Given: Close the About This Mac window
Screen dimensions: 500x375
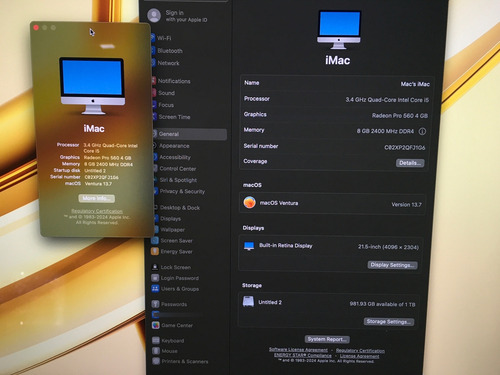Looking at the screenshot, I should pyautogui.click(x=36, y=28).
